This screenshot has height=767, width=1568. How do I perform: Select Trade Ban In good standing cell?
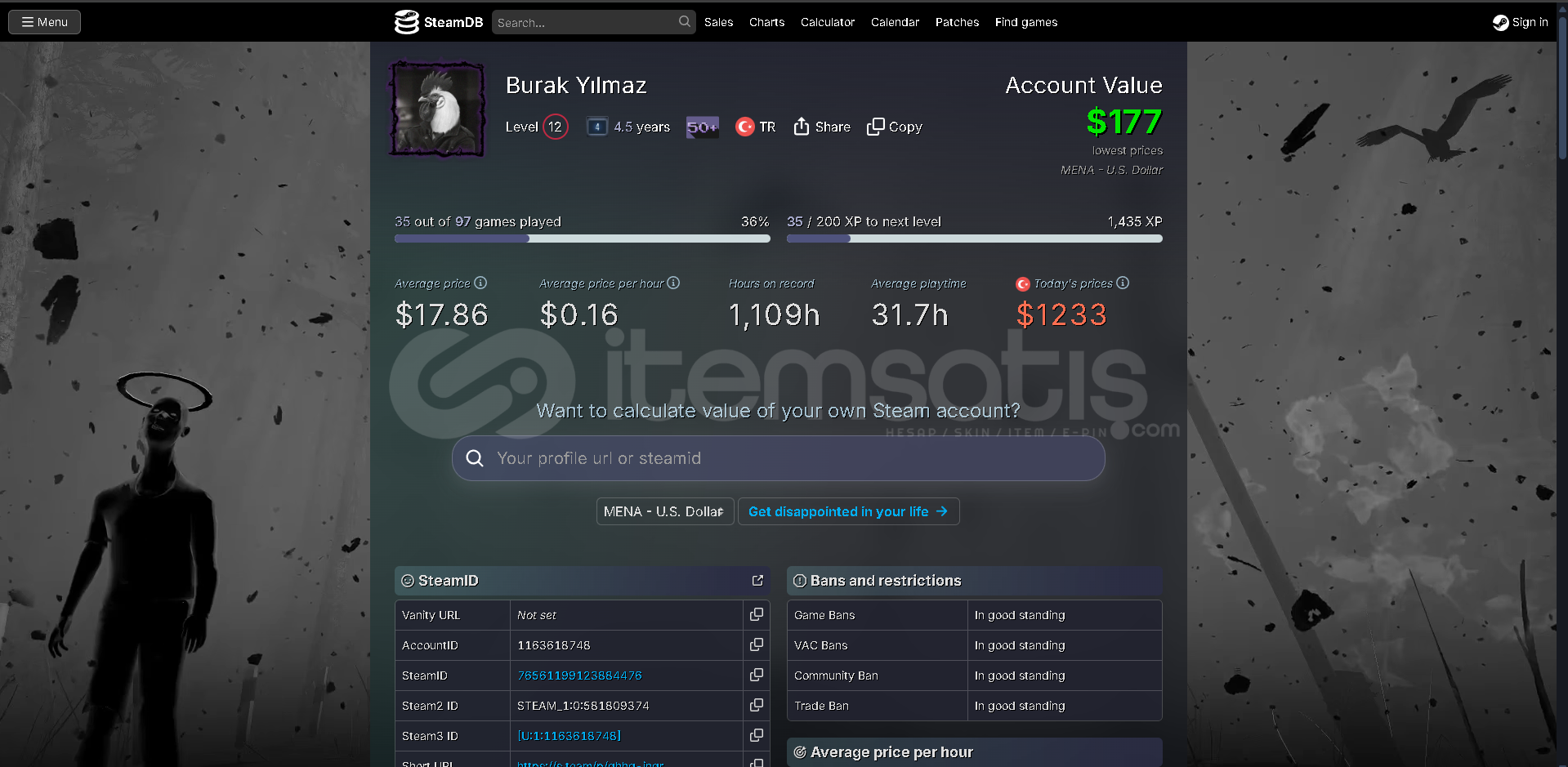(x=1065, y=706)
